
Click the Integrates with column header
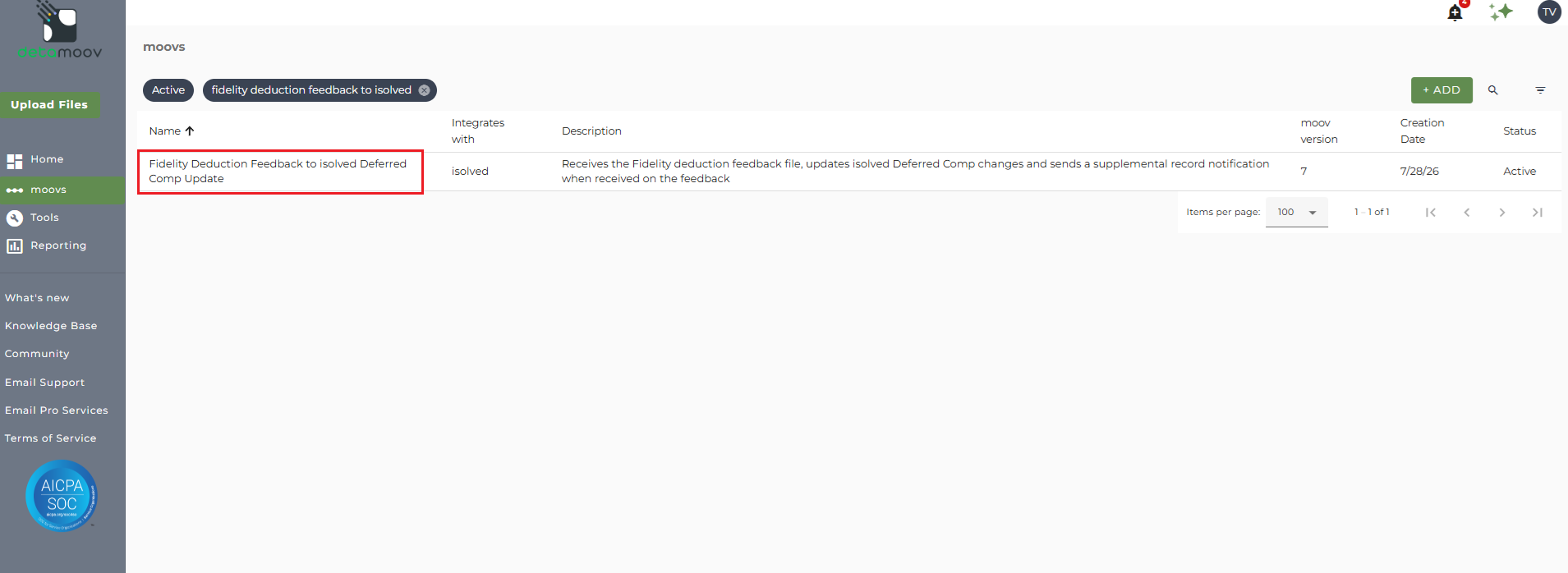(x=478, y=131)
